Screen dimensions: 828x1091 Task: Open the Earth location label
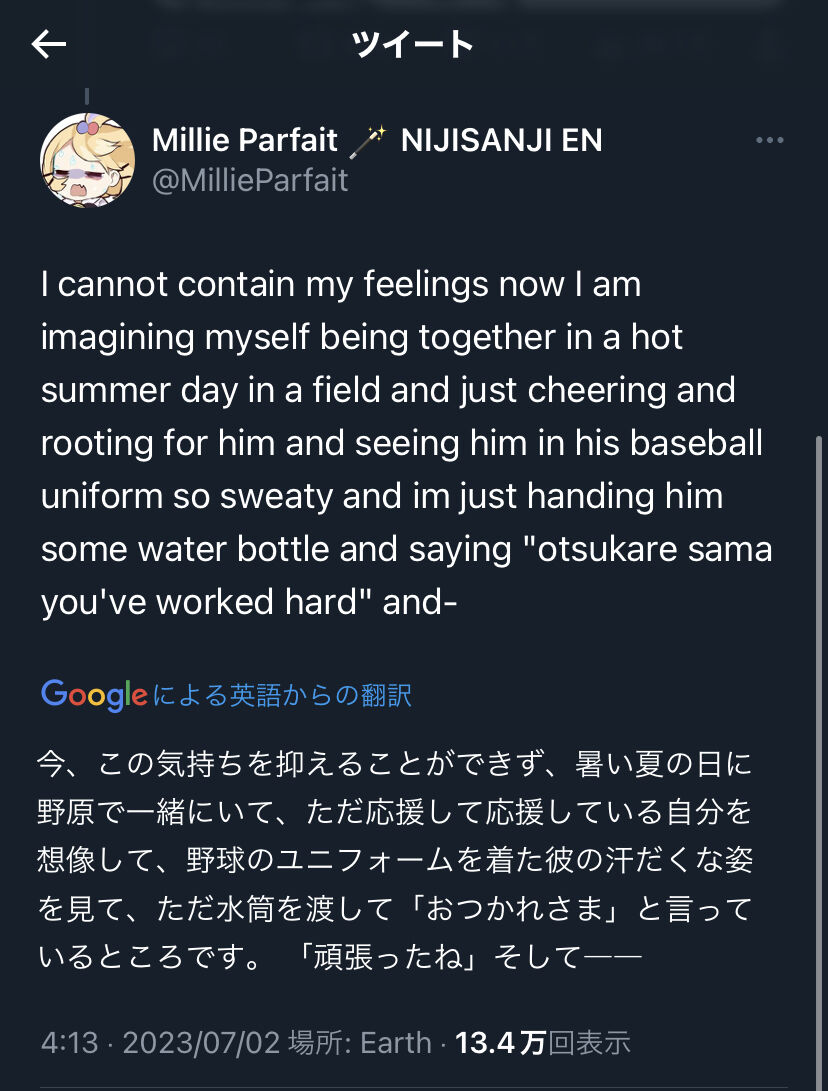[x=395, y=1043]
